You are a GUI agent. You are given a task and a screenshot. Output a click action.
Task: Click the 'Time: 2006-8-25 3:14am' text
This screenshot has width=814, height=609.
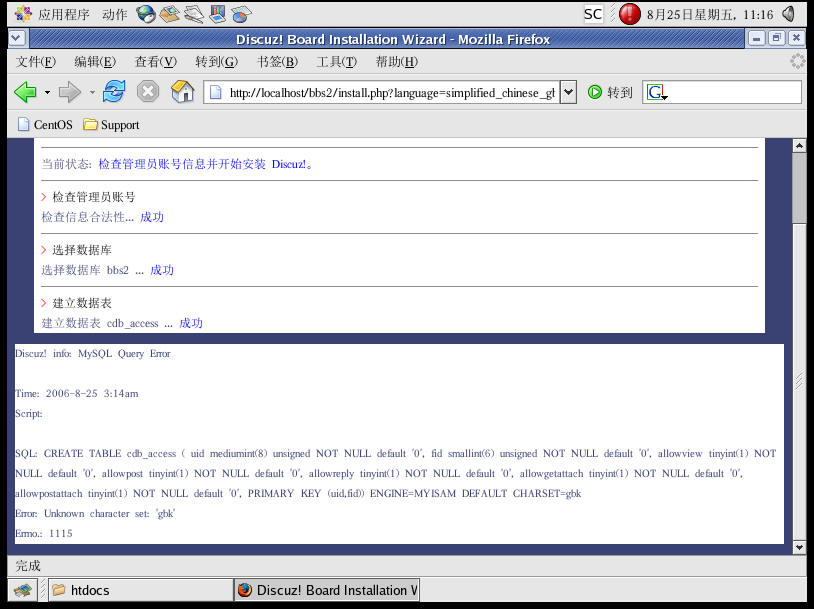point(77,394)
